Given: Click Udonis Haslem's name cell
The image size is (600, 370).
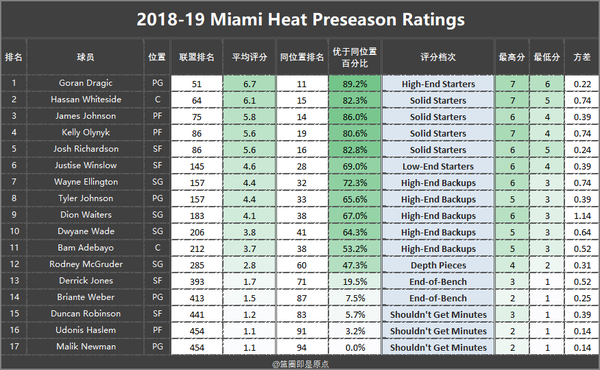Looking at the screenshot, I should 85,330.
